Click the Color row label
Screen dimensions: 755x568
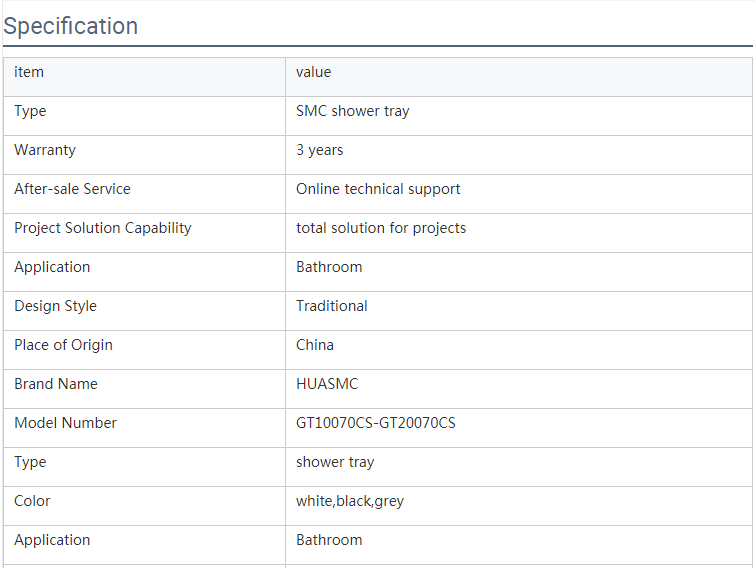32,501
